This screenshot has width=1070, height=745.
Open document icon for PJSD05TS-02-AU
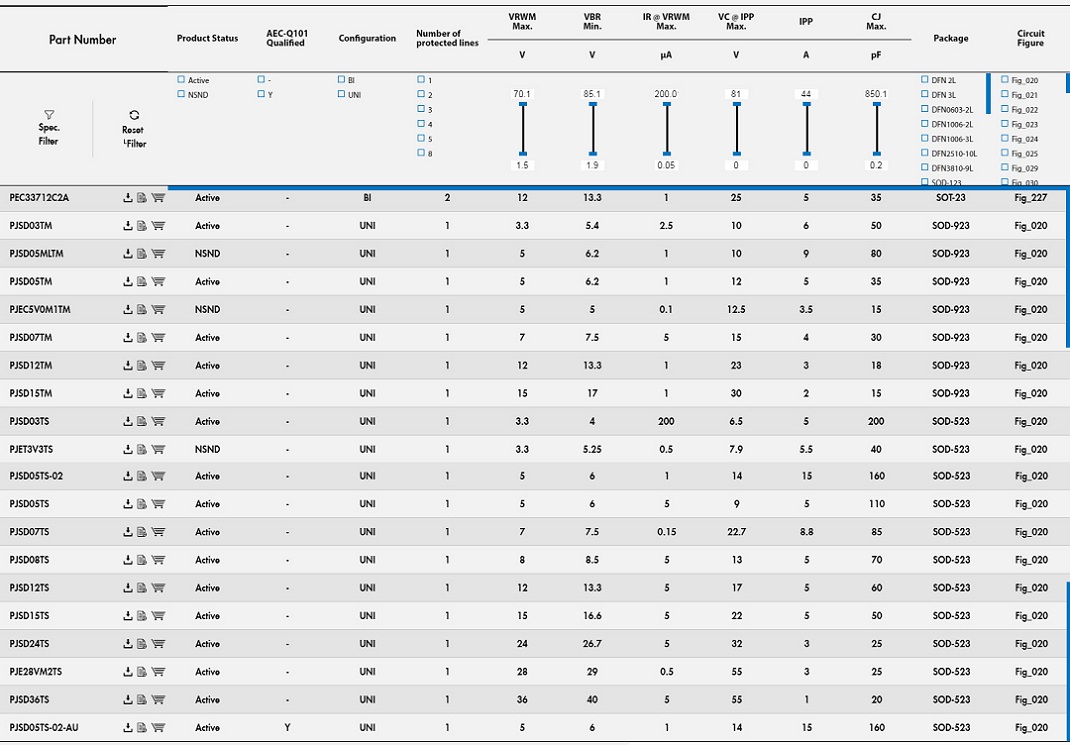[142, 728]
